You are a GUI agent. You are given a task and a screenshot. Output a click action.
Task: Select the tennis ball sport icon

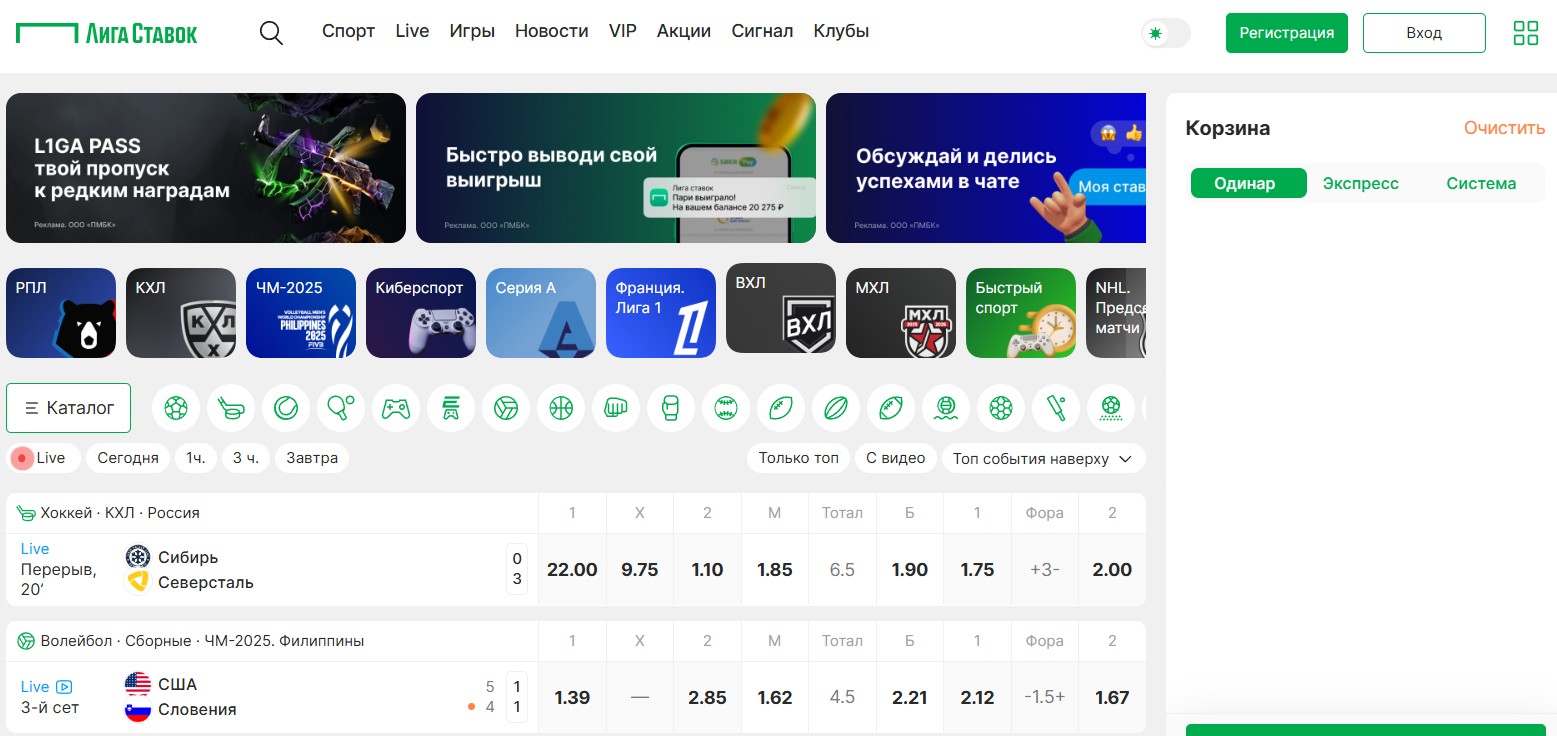pos(286,408)
